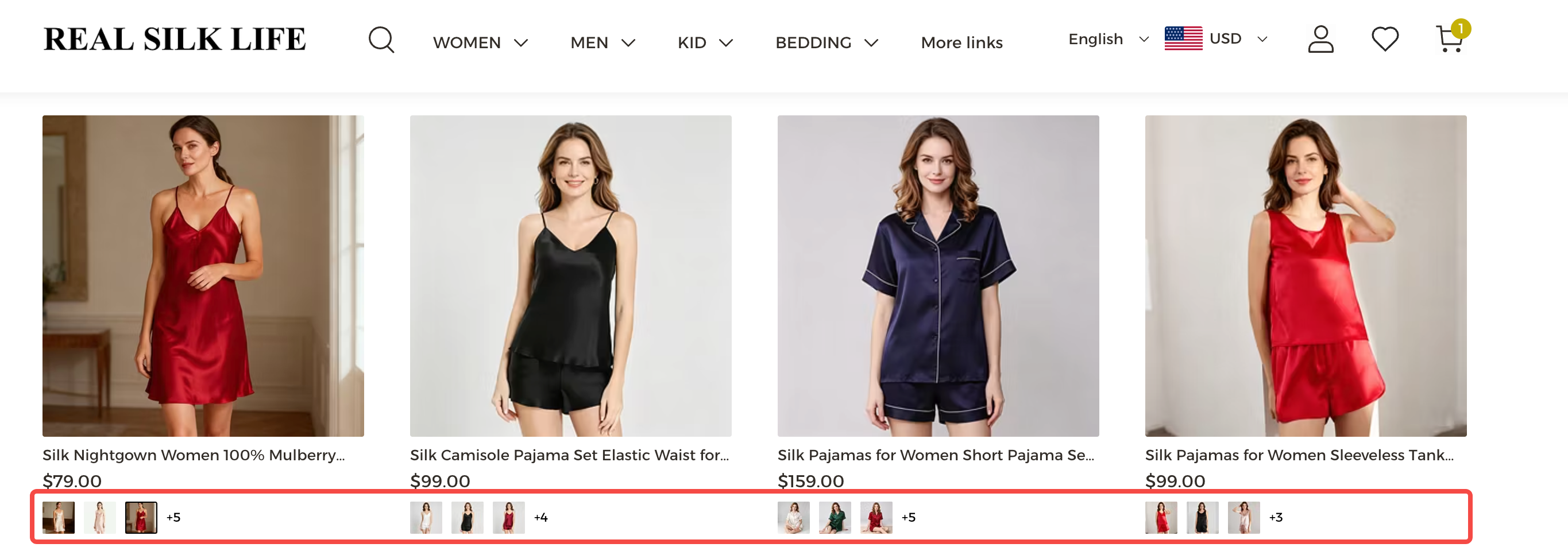This screenshot has width=1568, height=559.
Task: Open the search magnifier icon
Action: point(381,40)
